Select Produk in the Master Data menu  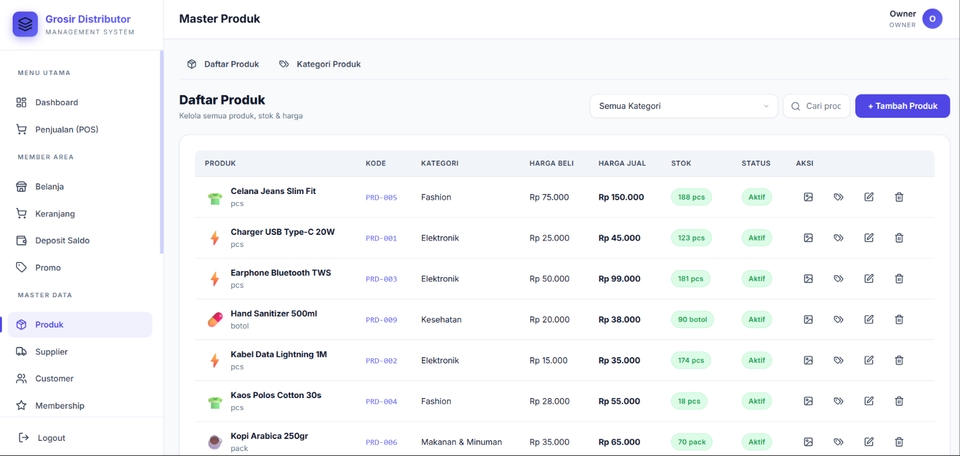[x=80, y=324]
